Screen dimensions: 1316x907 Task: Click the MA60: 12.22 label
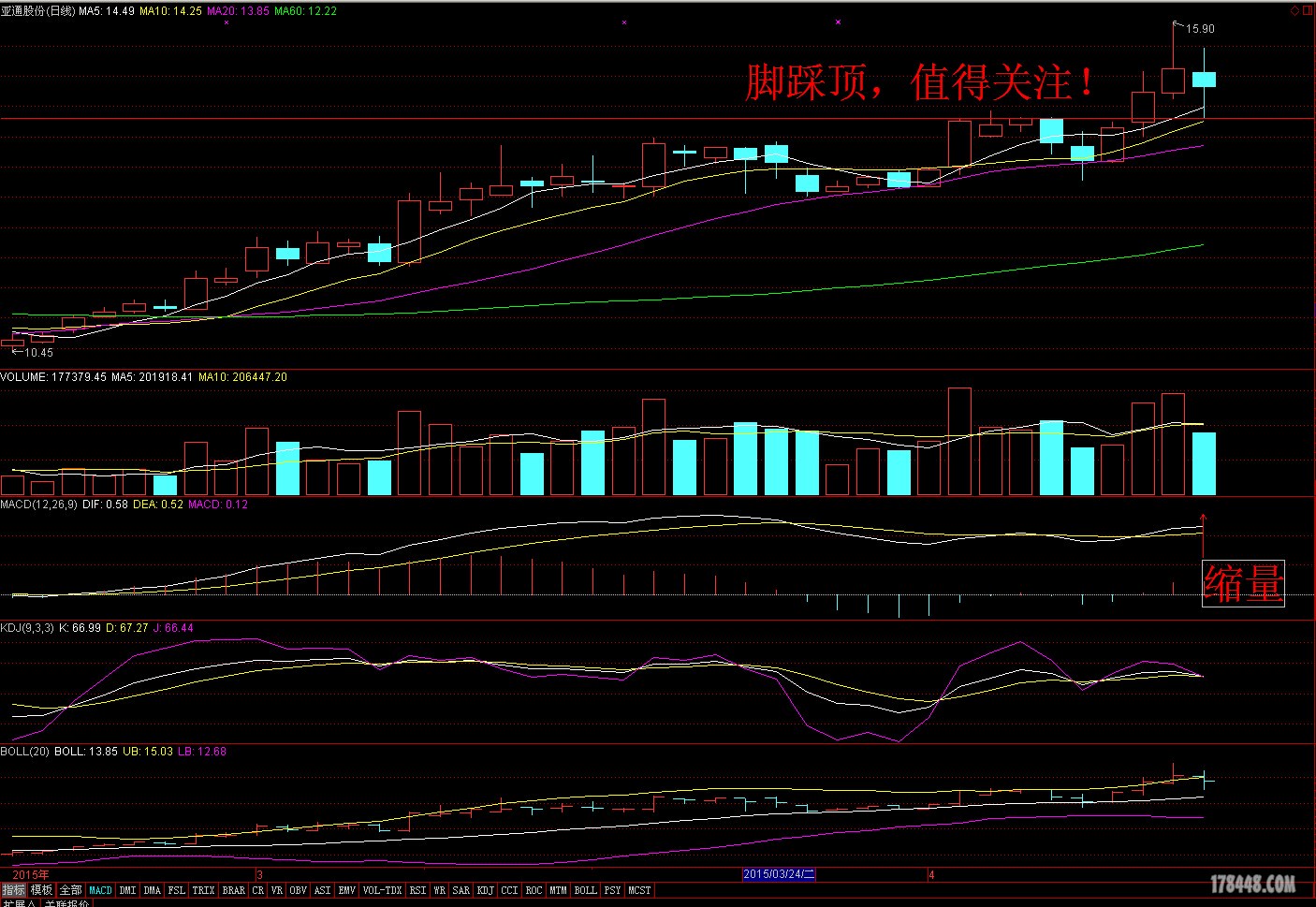(x=305, y=11)
